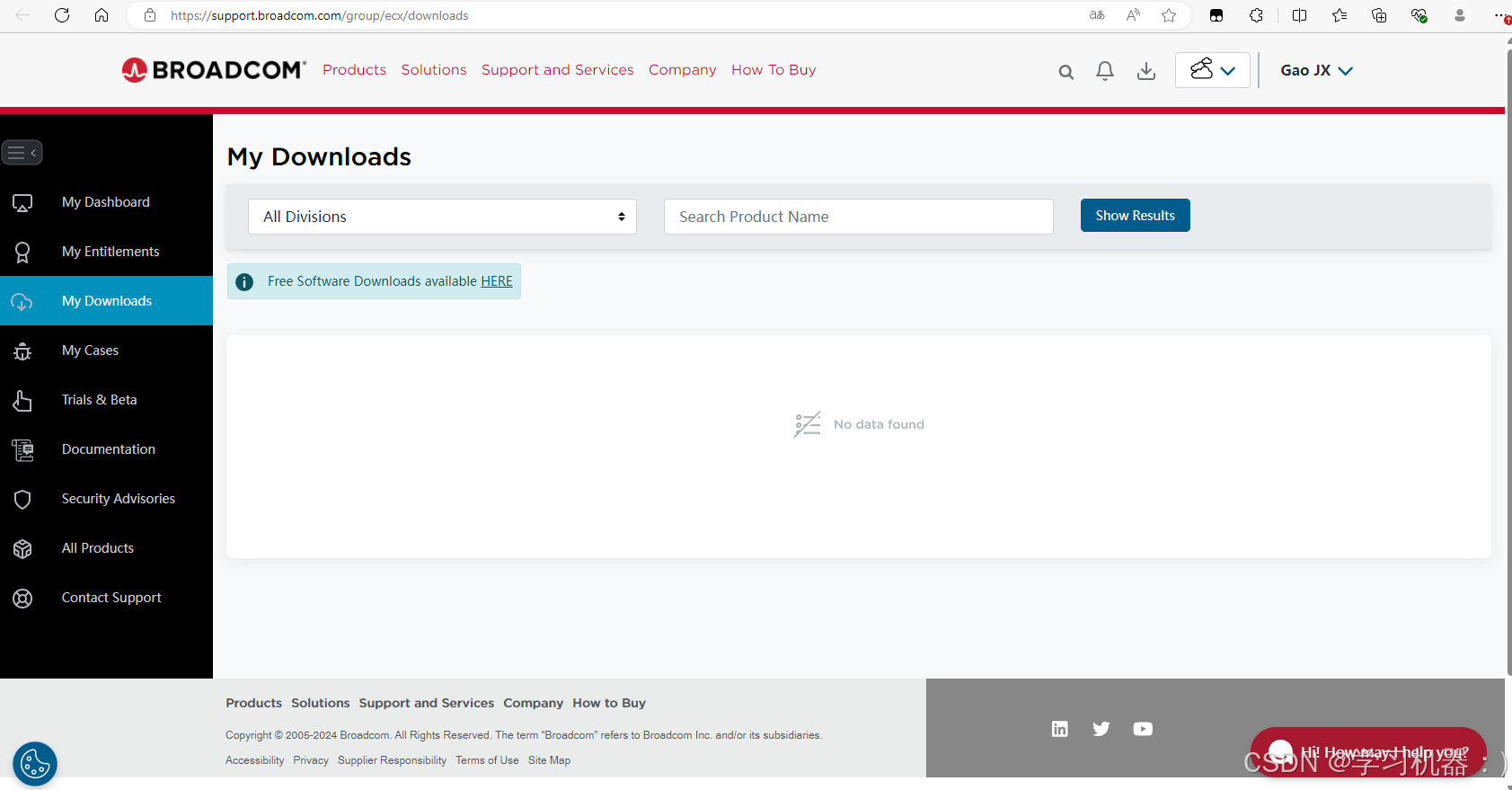Viewport: 1512px width, 790px height.
Task: Open read aloud icon in address bar
Action: tap(1133, 15)
